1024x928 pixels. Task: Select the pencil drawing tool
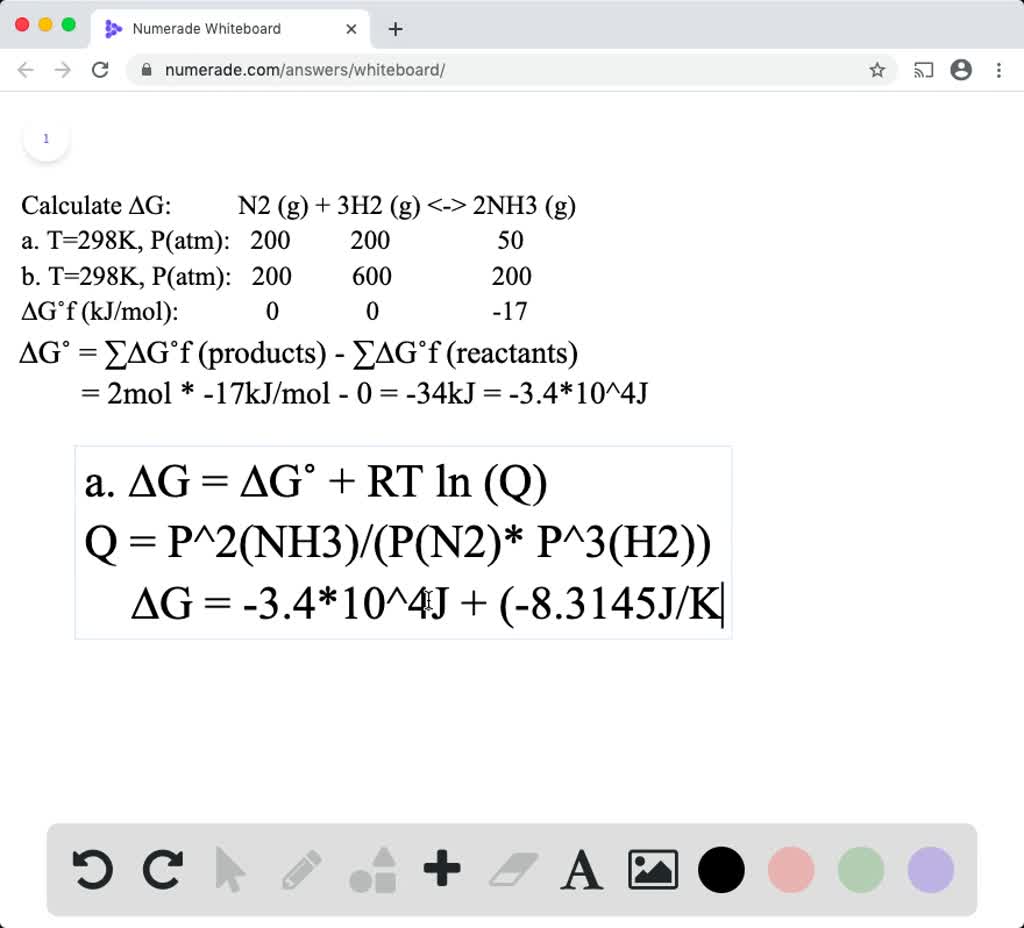click(x=301, y=870)
